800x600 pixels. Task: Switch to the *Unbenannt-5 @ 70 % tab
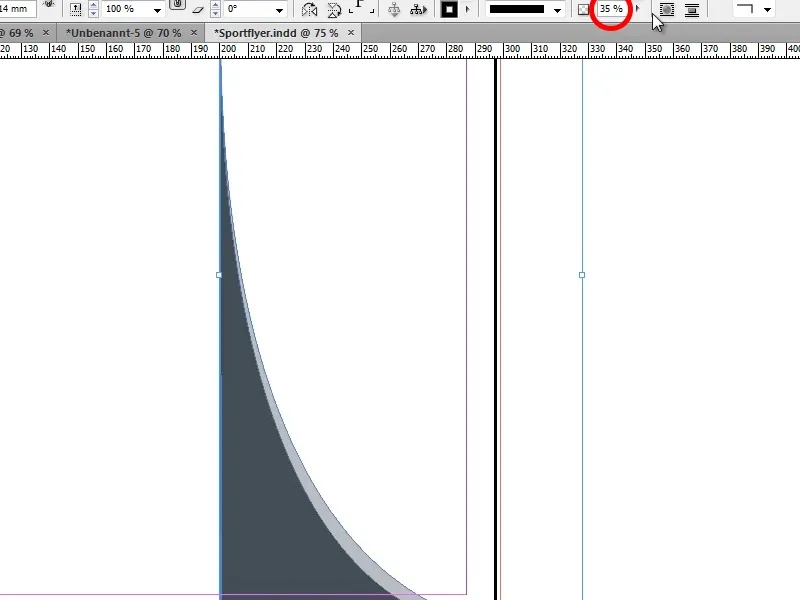tap(123, 33)
